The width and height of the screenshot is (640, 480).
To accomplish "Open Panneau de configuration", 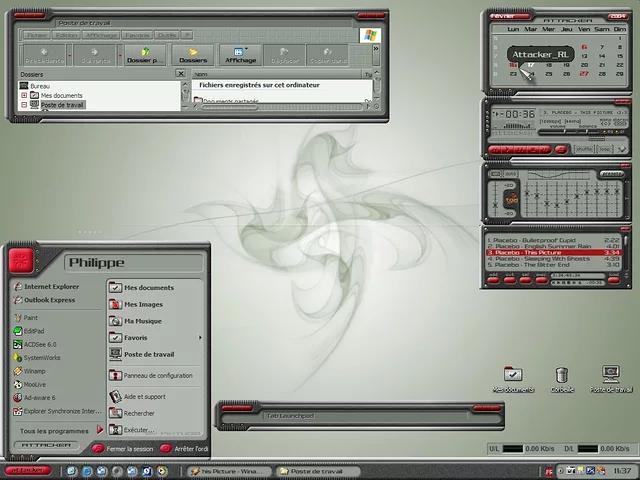I will pos(156,375).
